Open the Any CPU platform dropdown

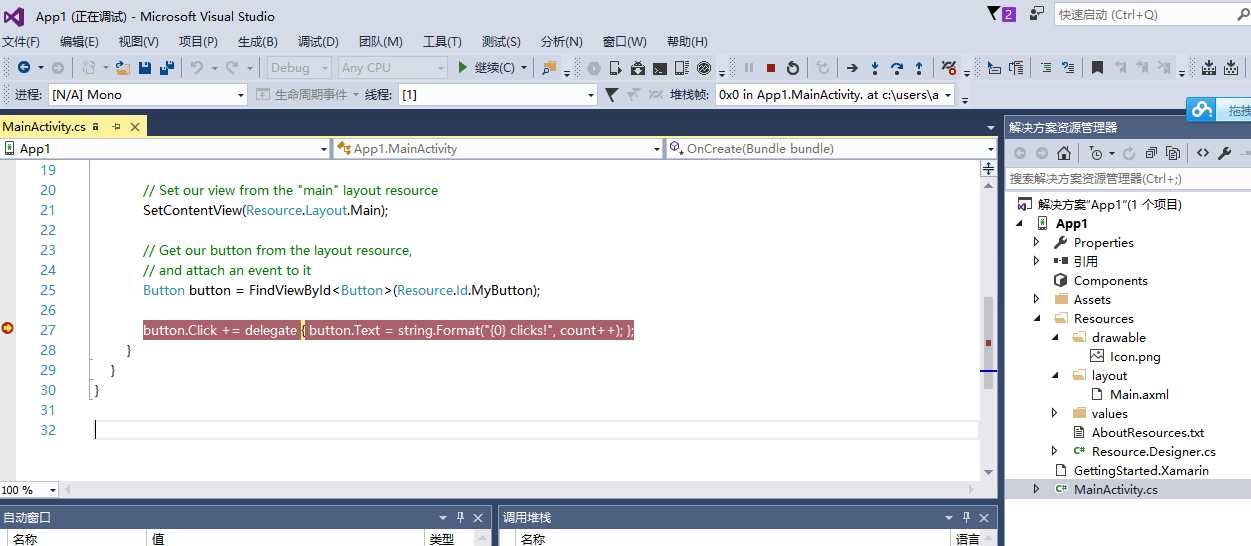392,67
